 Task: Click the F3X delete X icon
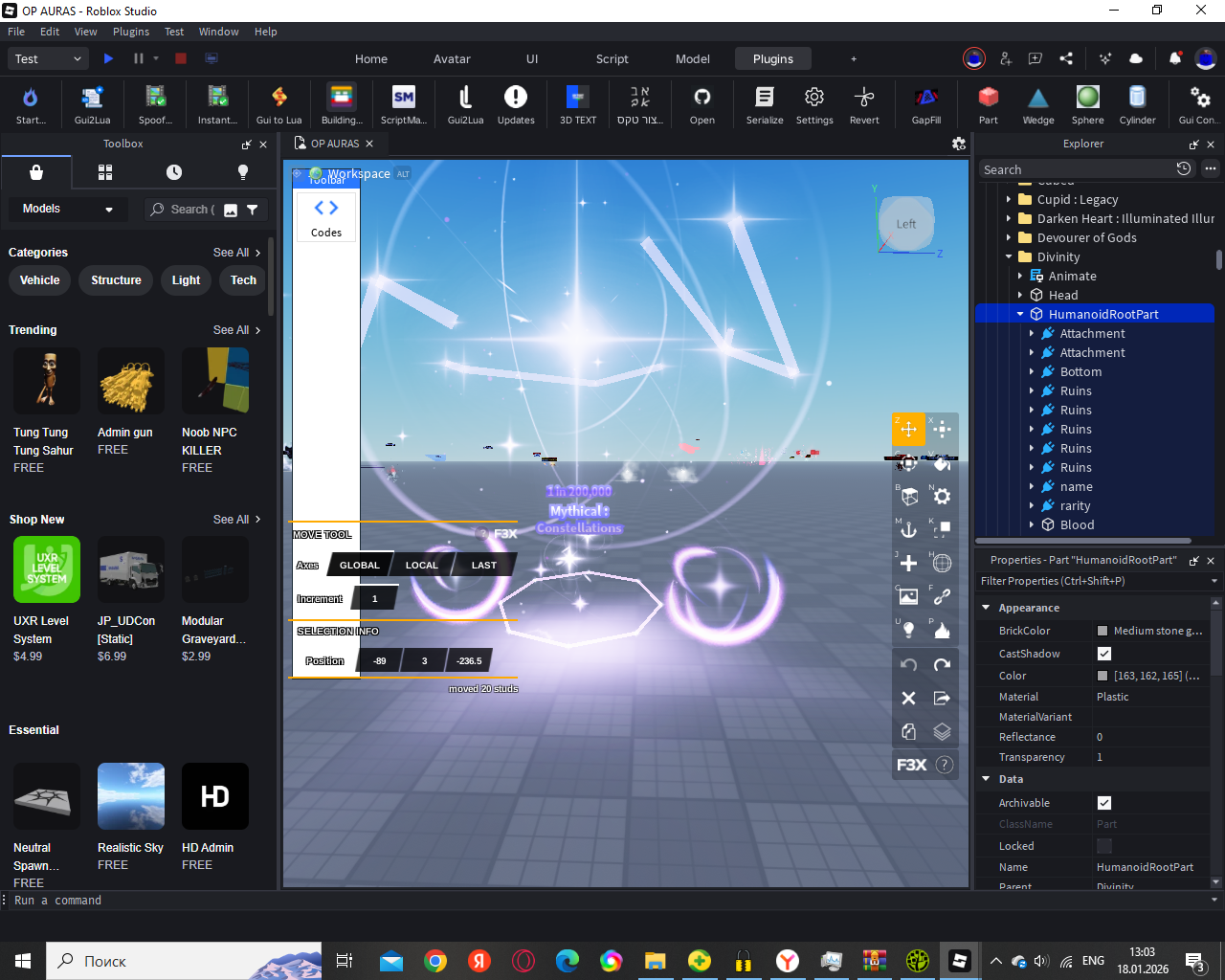click(908, 698)
